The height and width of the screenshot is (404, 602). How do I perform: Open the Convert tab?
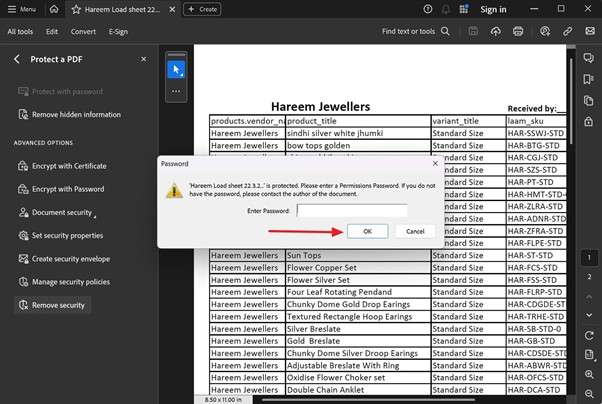pos(83,31)
